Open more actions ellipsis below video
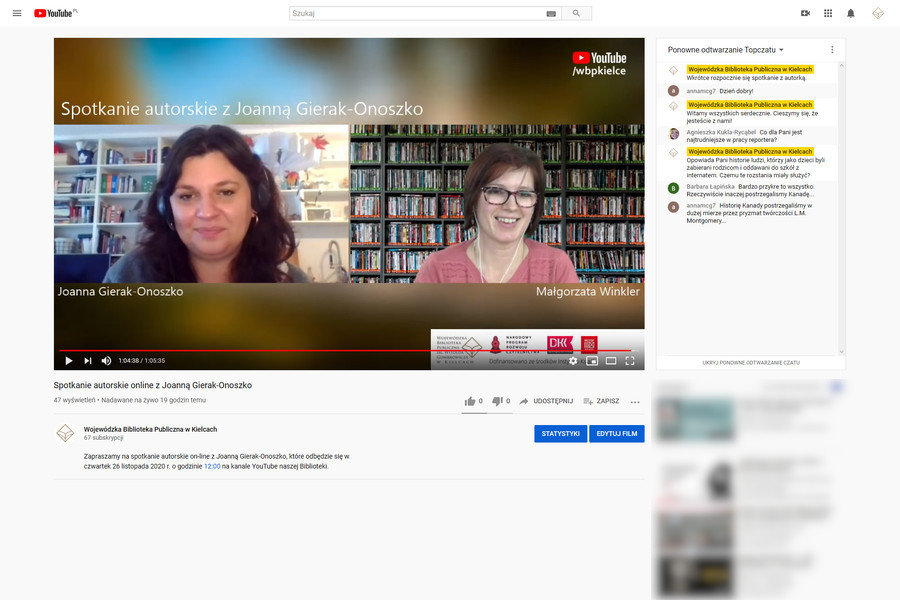 635,402
